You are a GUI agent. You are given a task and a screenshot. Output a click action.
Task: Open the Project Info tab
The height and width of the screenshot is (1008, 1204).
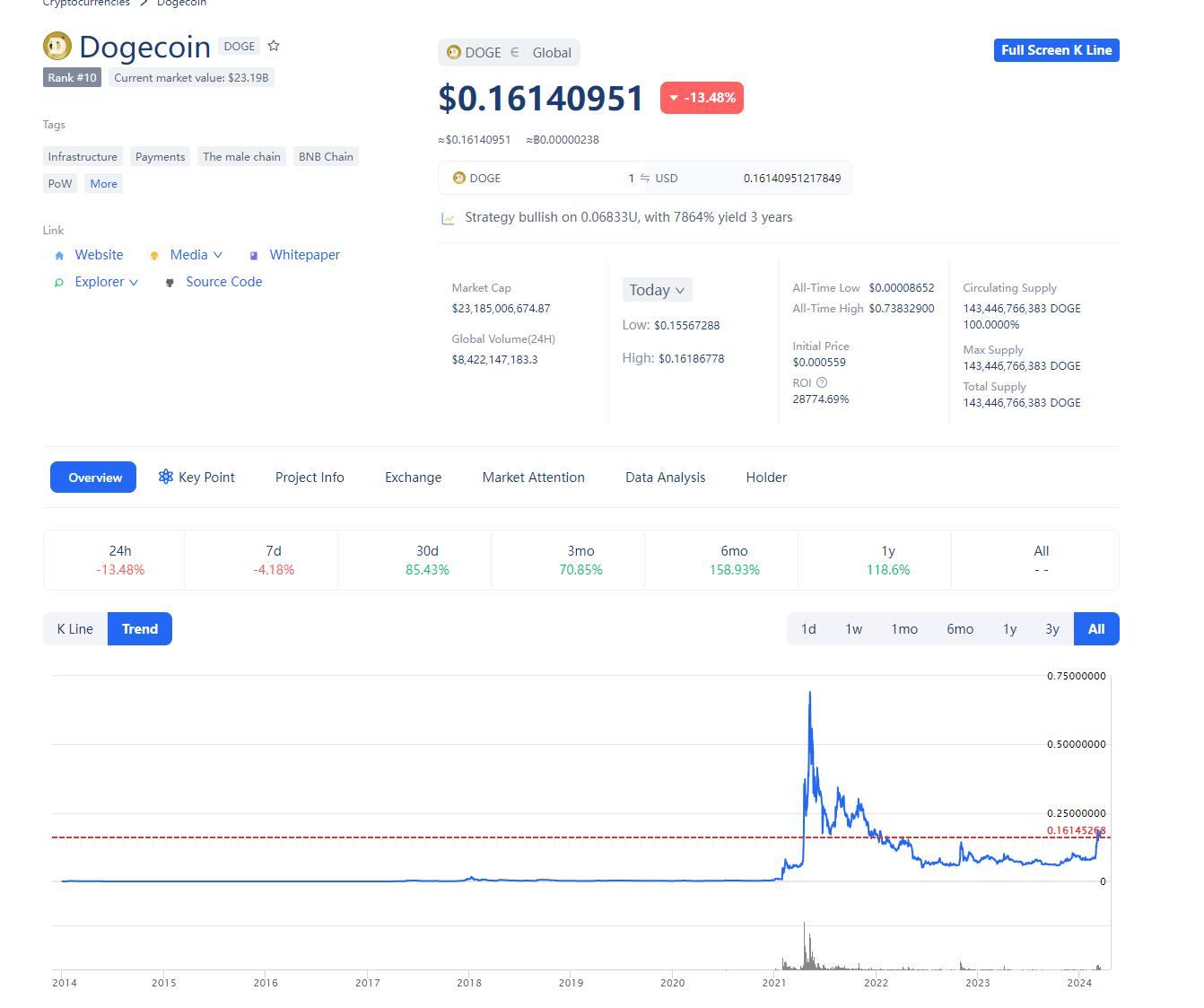[310, 478]
